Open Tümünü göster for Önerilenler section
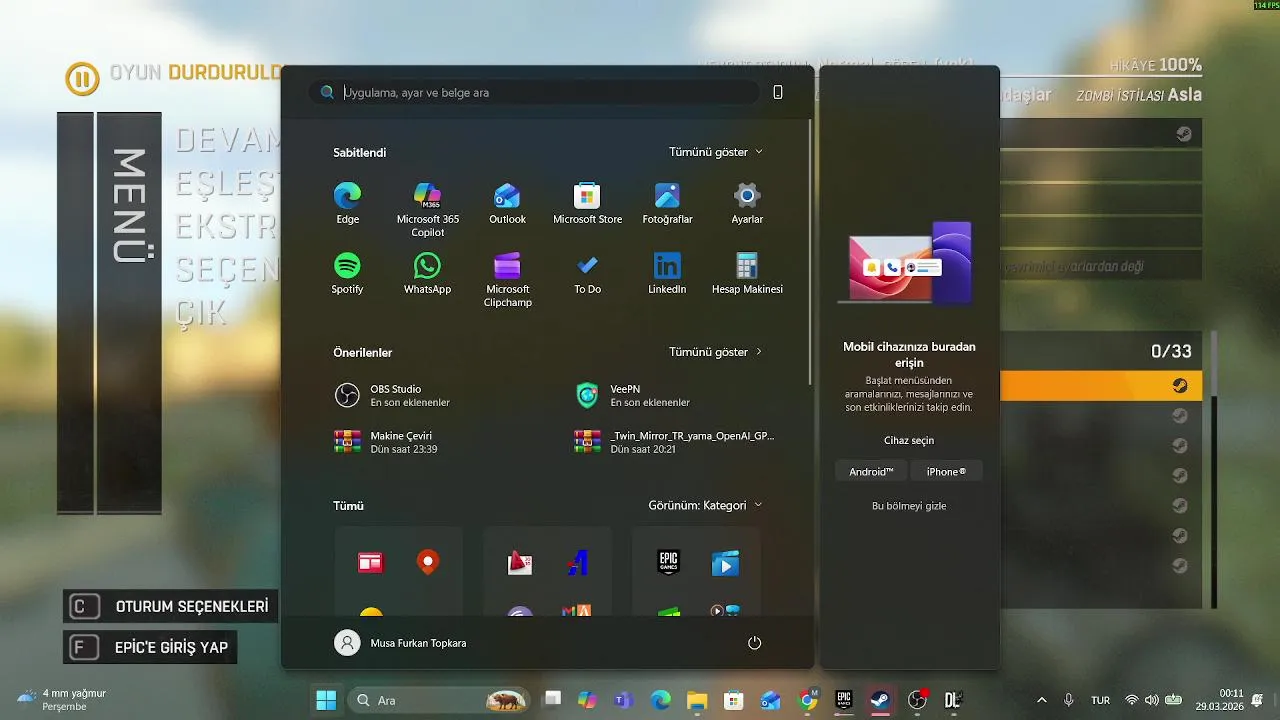This screenshot has height=720, width=1280. (x=716, y=352)
